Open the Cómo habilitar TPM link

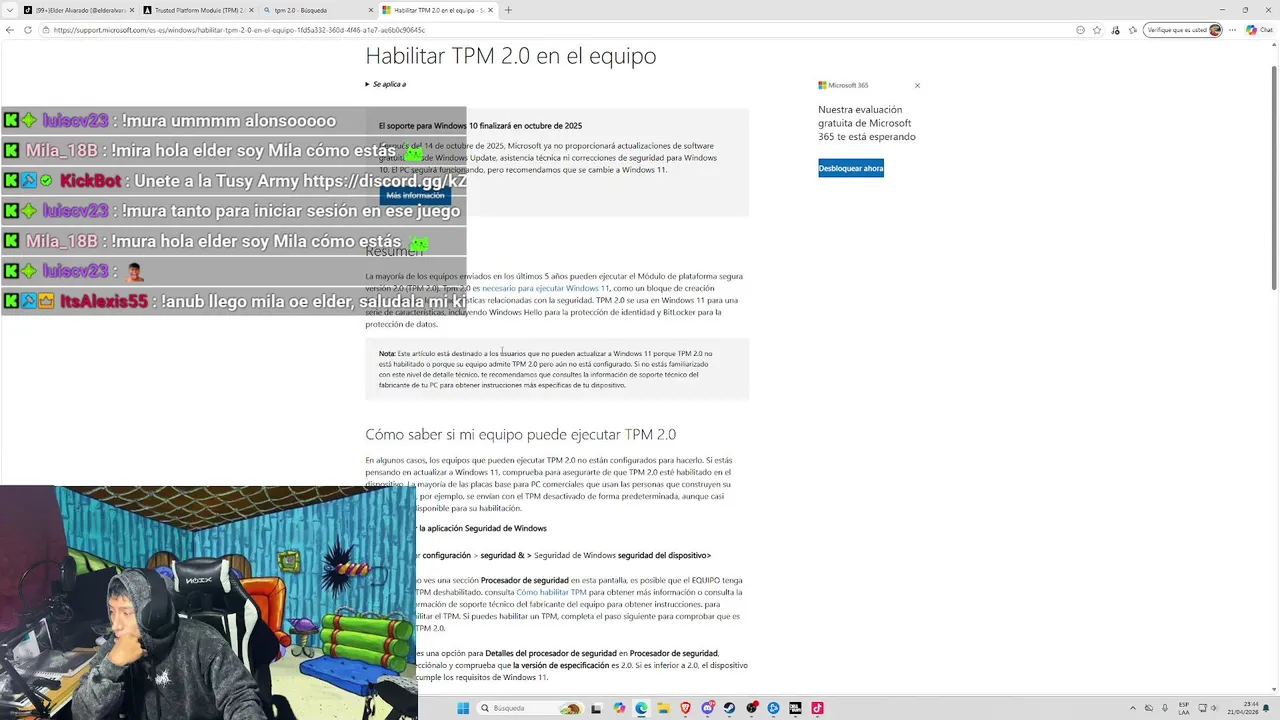pyautogui.click(x=551, y=592)
